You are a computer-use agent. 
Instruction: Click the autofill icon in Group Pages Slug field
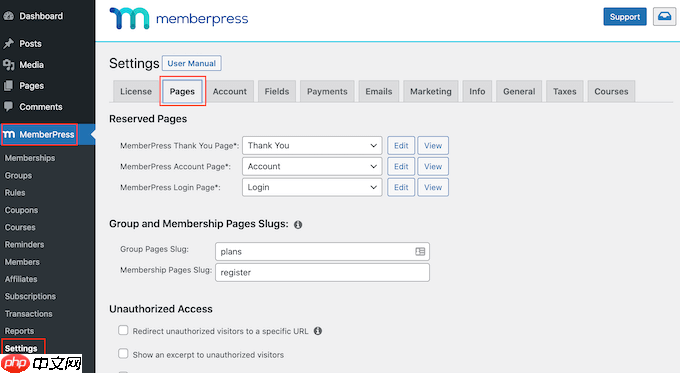tap(420, 252)
